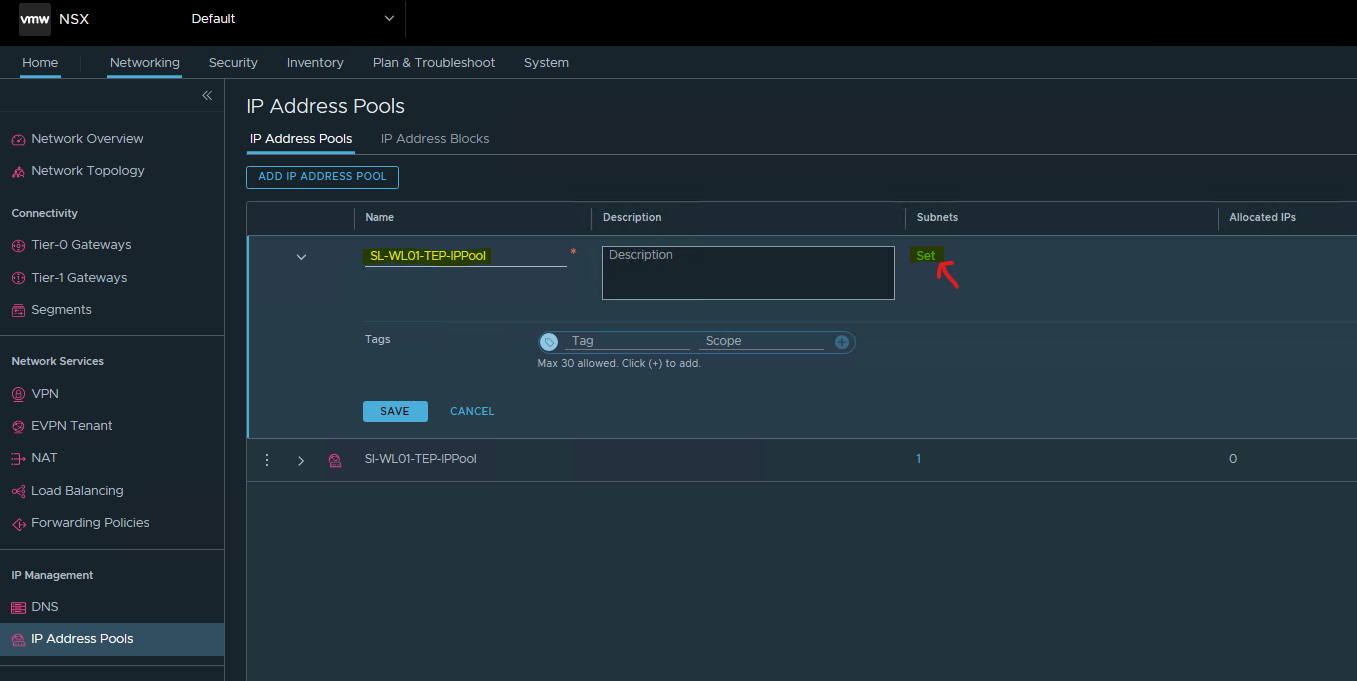
Task: Collapse the new pool row chevron
Action: 301,257
